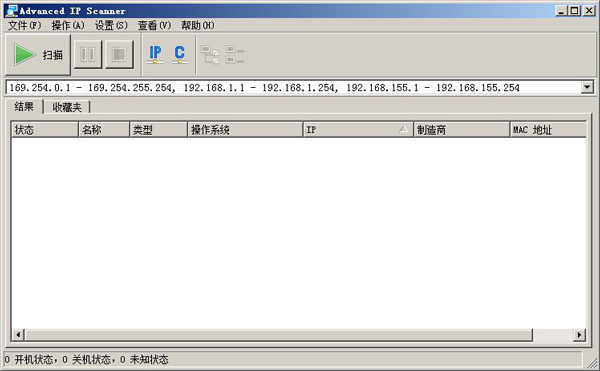Click the status bar device count text

click(x=86, y=360)
